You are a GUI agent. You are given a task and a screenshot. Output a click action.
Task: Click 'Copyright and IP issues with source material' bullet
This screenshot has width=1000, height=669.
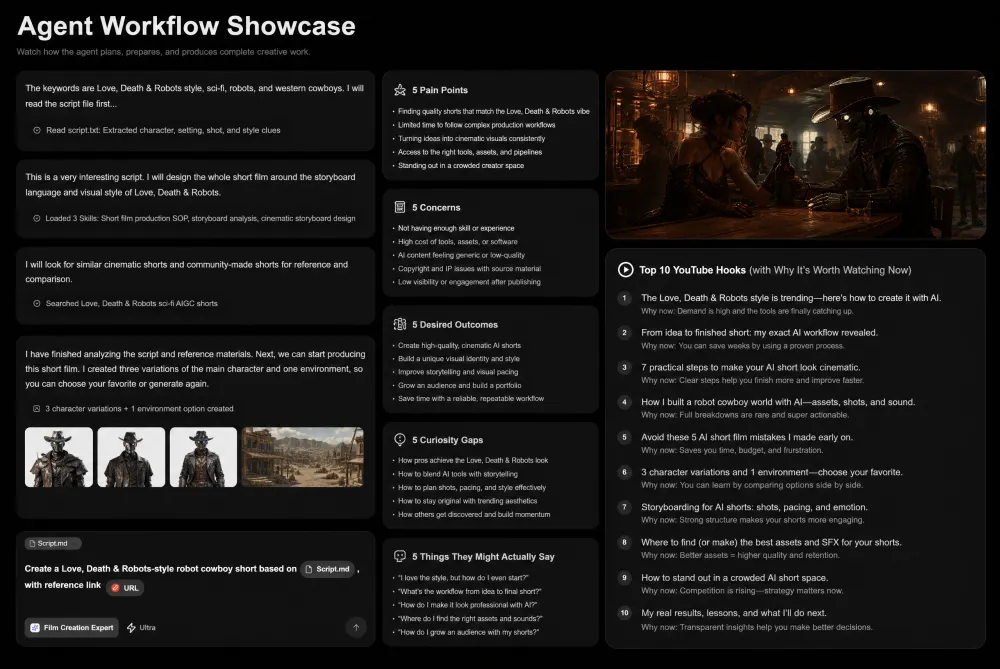coord(469,268)
